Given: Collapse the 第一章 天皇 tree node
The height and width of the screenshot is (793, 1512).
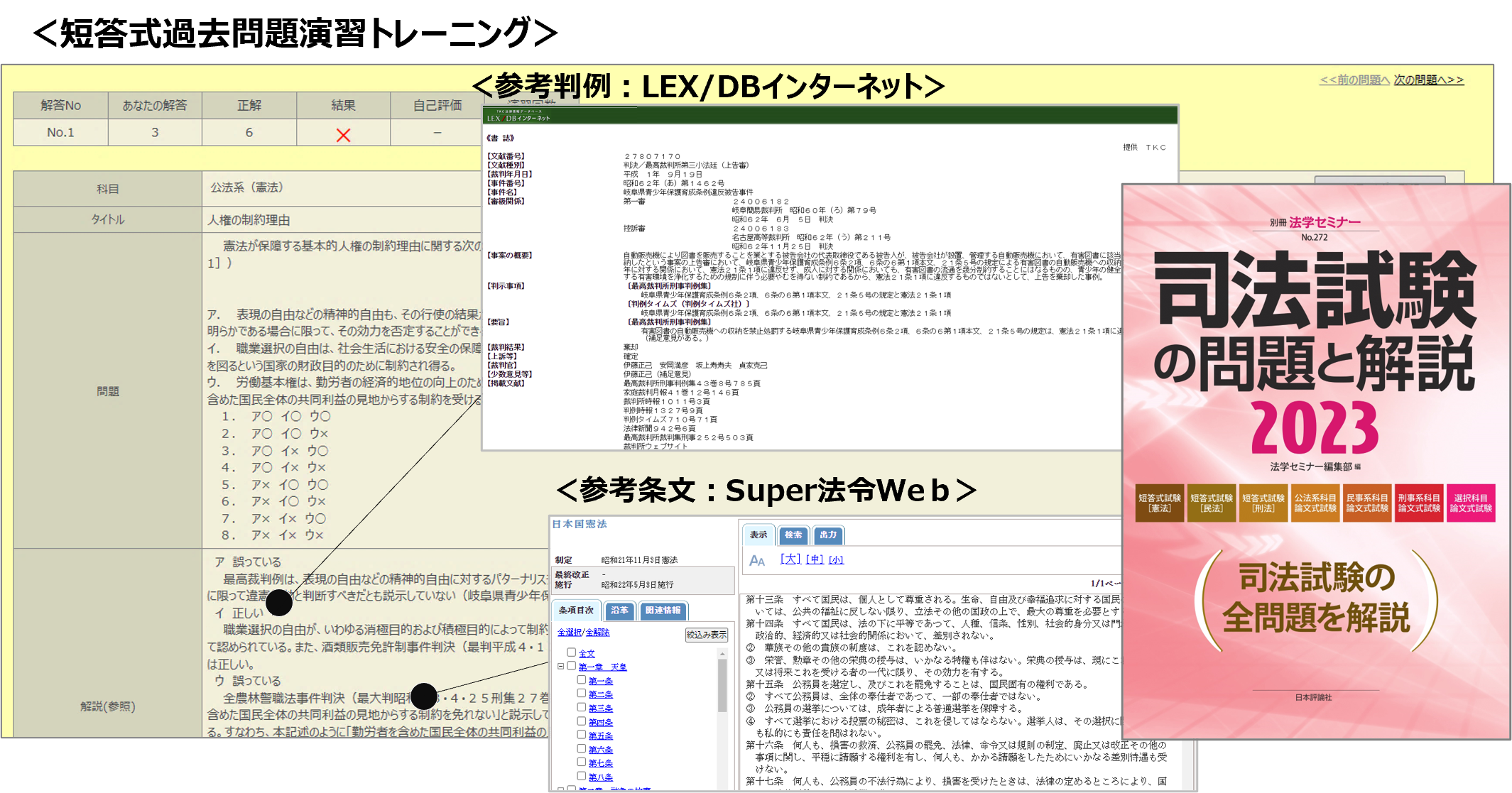Looking at the screenshot, I should point(560,666).
